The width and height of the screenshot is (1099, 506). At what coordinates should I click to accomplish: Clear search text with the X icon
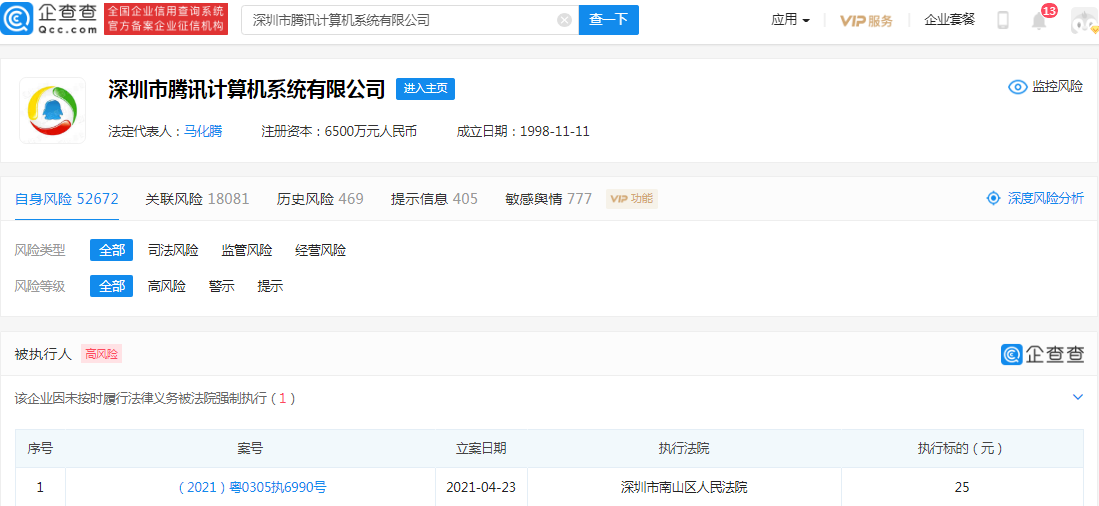pyautogui.click(x=564, y=20)
